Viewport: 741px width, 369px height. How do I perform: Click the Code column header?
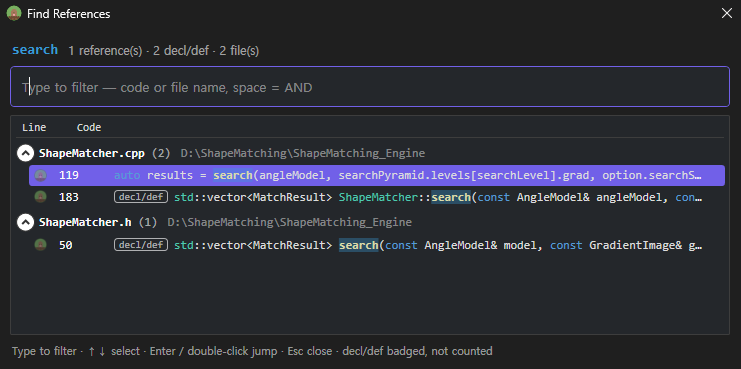click(x=89, y=128)
